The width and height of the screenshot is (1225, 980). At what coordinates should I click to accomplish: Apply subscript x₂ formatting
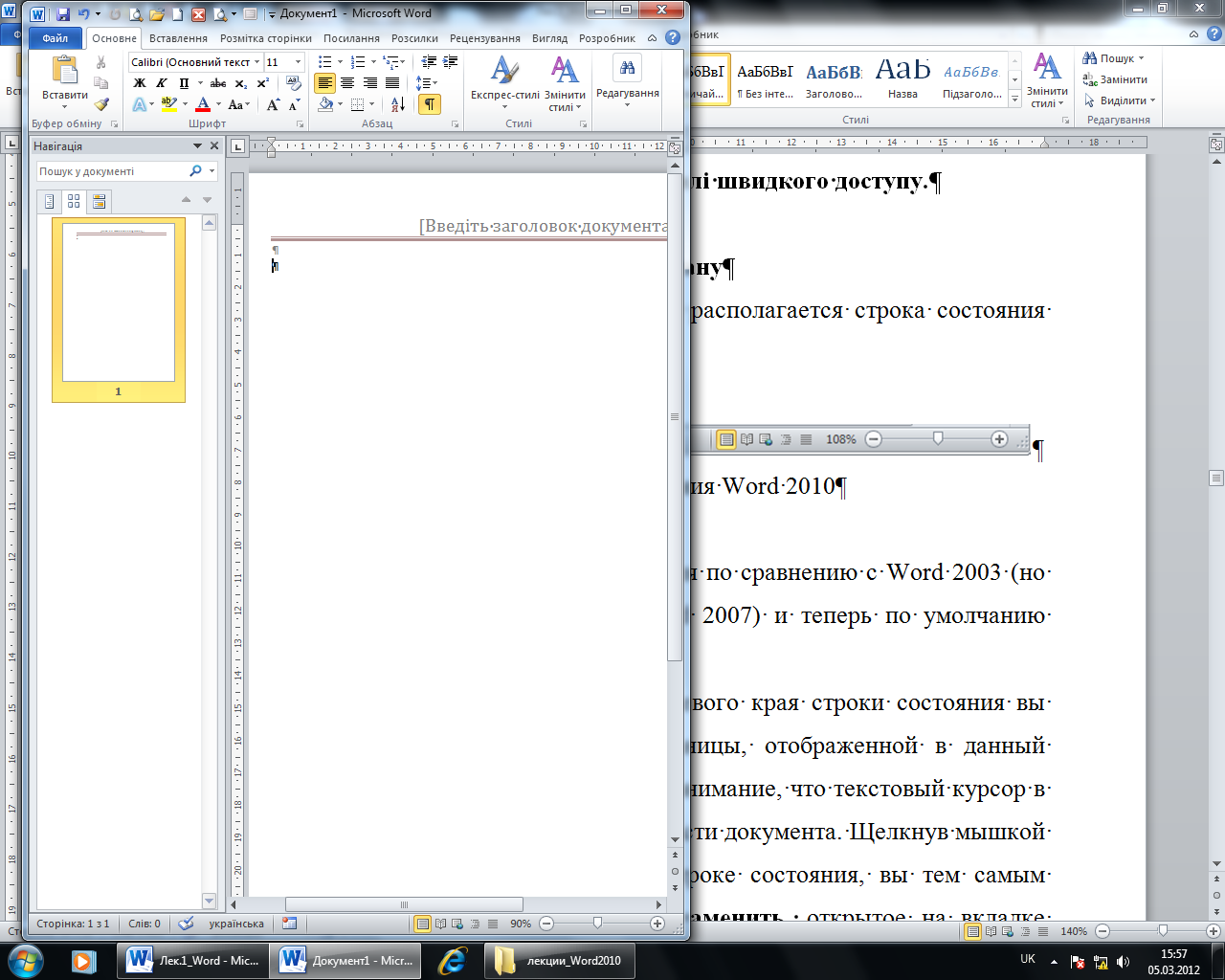(x=241, y=83)
